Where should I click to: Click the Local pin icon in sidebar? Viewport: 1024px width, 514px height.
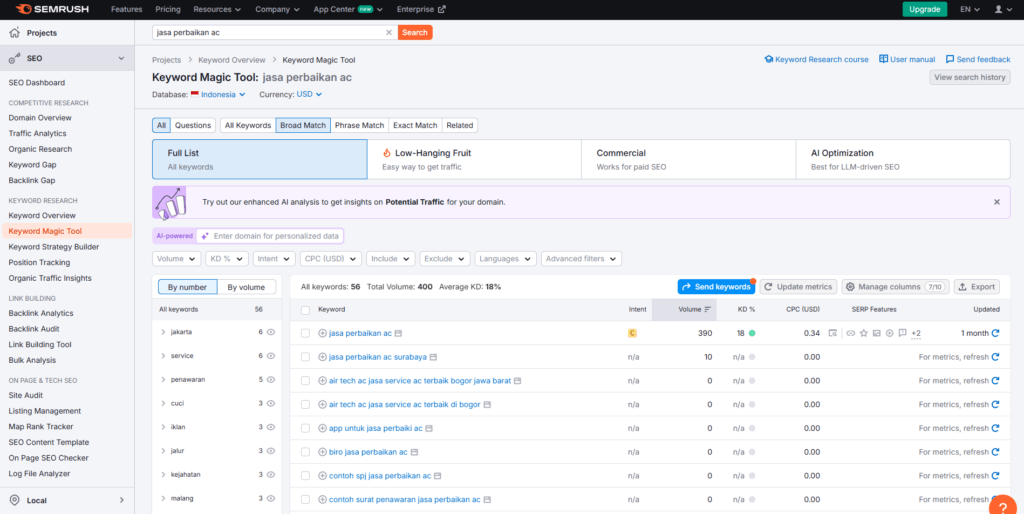coord(14,500)
